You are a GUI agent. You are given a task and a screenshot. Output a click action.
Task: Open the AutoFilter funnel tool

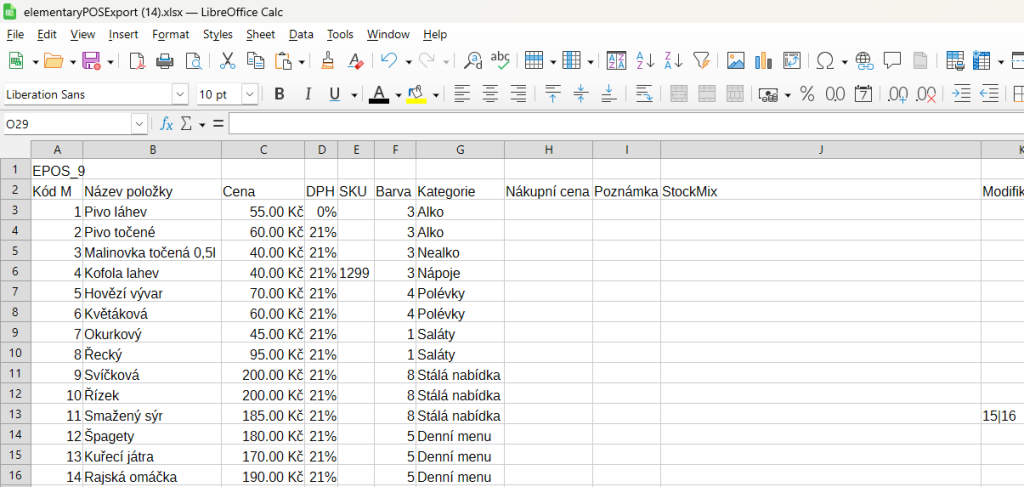[x=701, y=61]
